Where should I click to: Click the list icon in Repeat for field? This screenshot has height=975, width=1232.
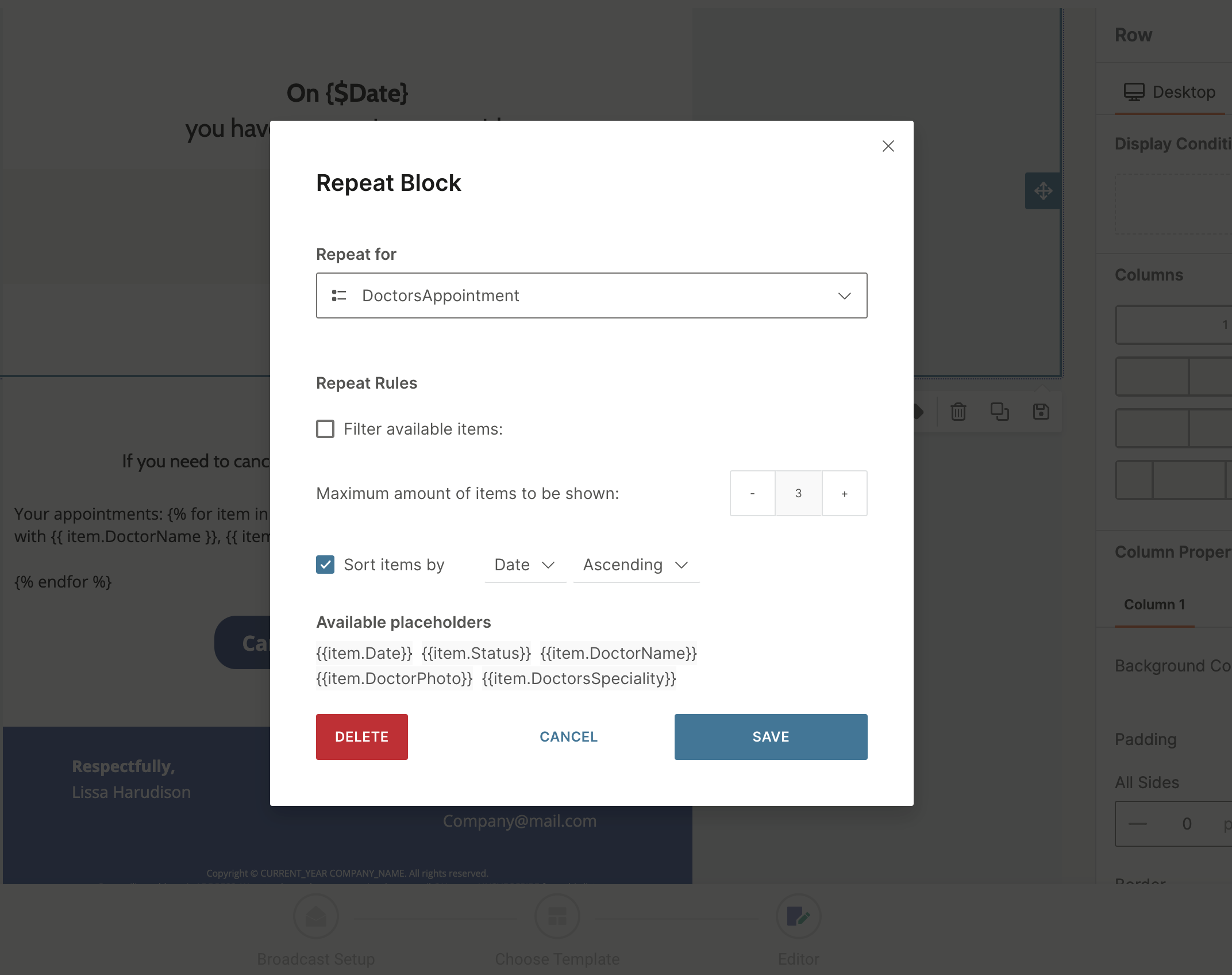click(339, 295)
